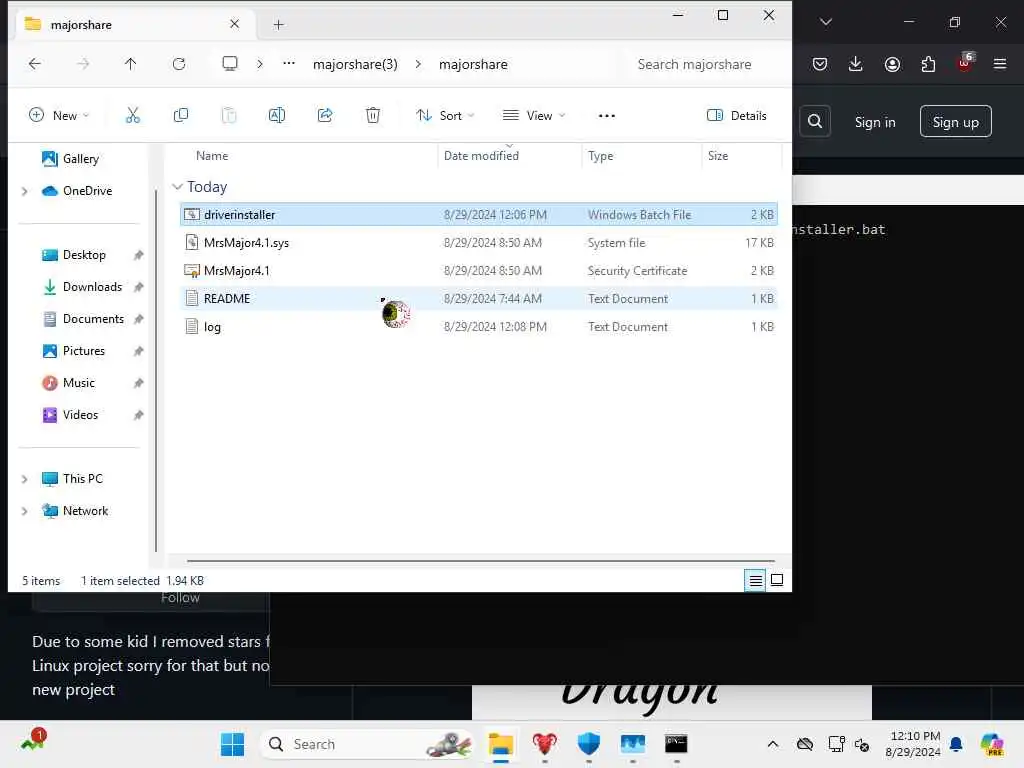1024x768 pixels.
Task: Open Desktop quick access folder
Action: click(x=73, y=255)
